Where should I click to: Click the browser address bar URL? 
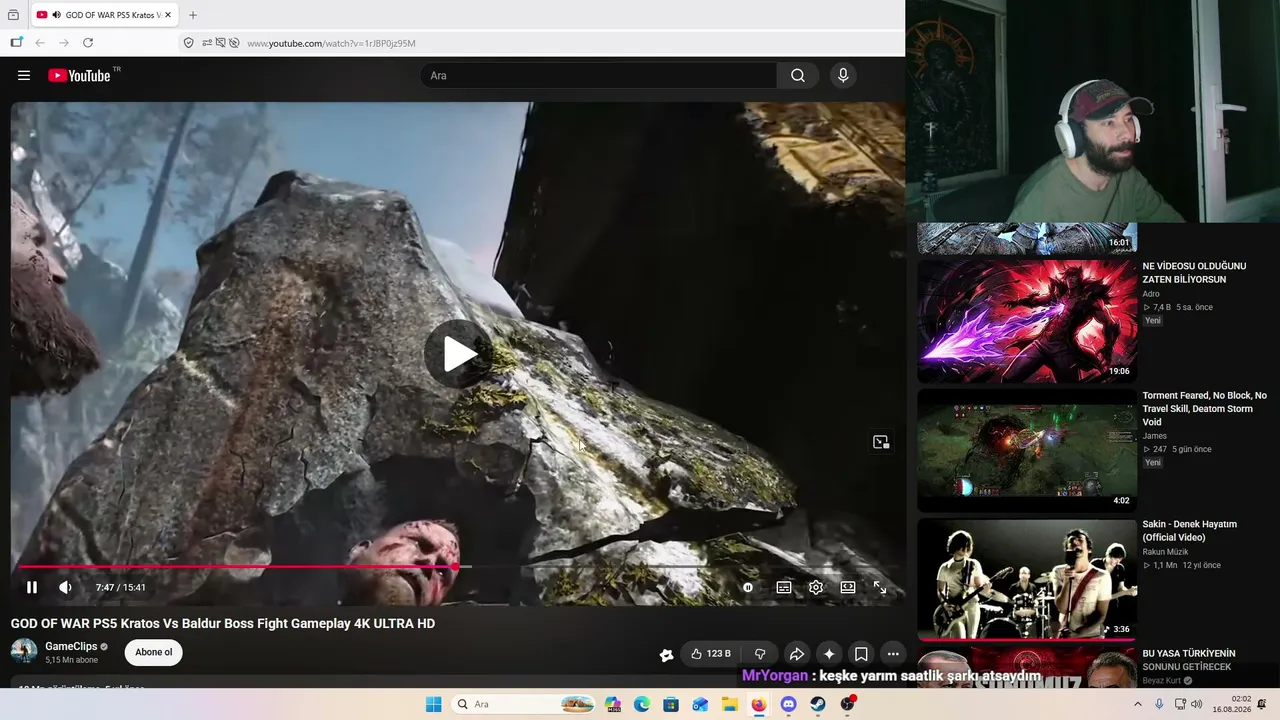point(331,43)
